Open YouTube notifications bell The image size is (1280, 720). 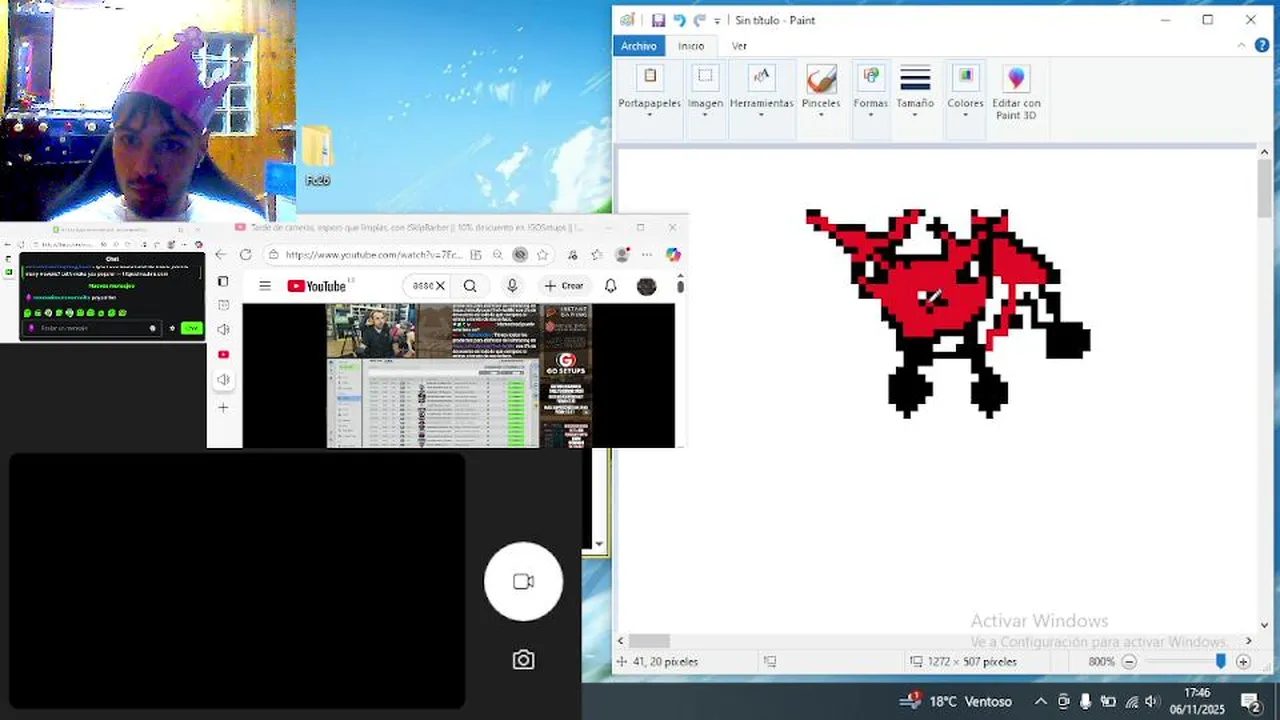click(610, 286)
